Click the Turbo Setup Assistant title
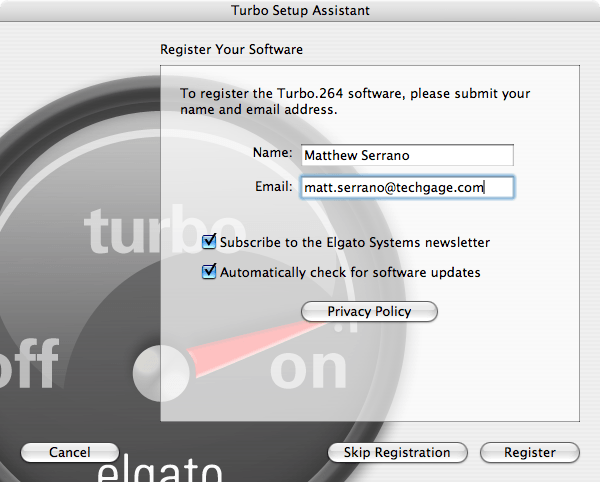The image size is (600, 482). coord(300,10)
